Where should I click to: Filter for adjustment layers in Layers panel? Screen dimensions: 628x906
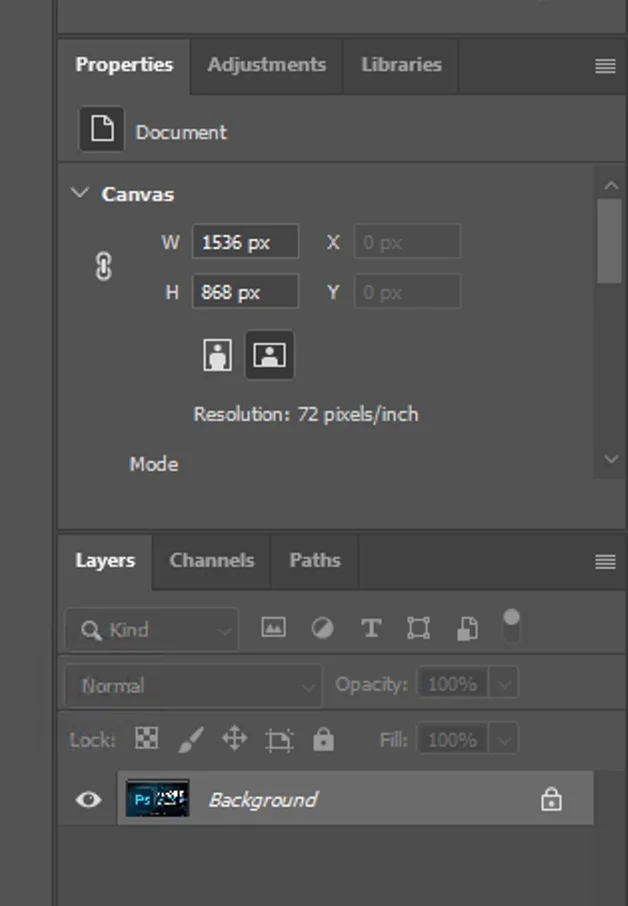click(322, 628)
